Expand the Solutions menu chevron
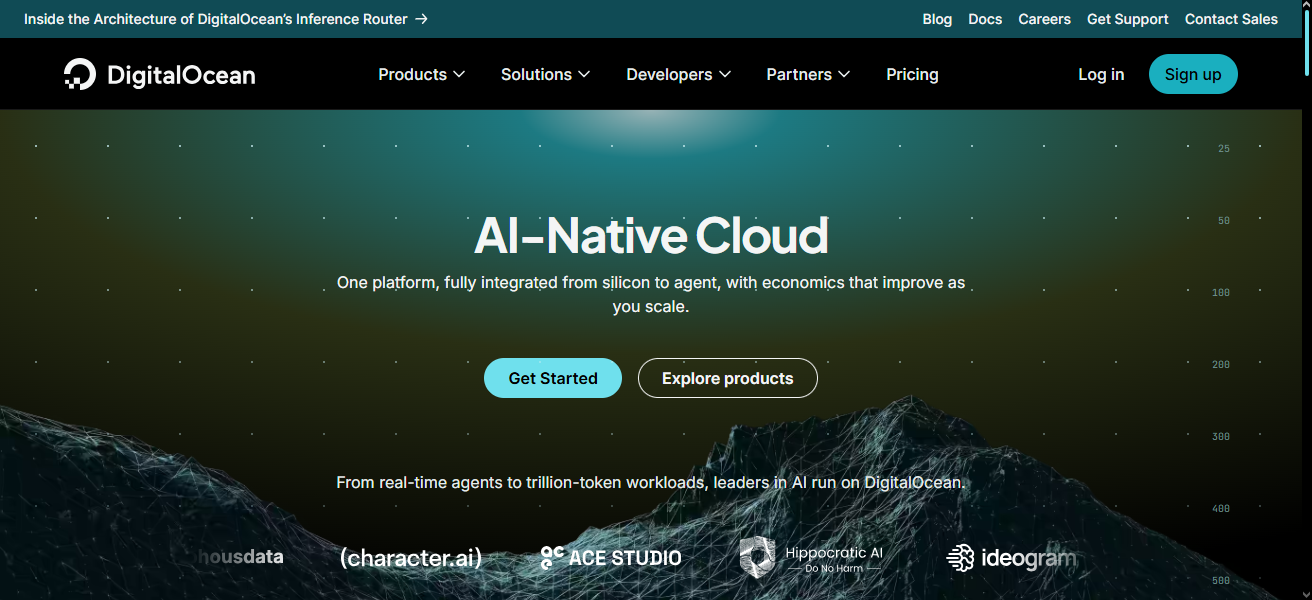Screen dimensions: 1312x600 coord(584,74)
